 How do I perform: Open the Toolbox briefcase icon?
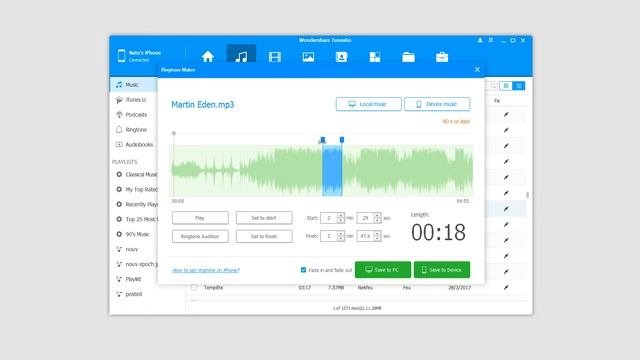(x=442, y=57)
